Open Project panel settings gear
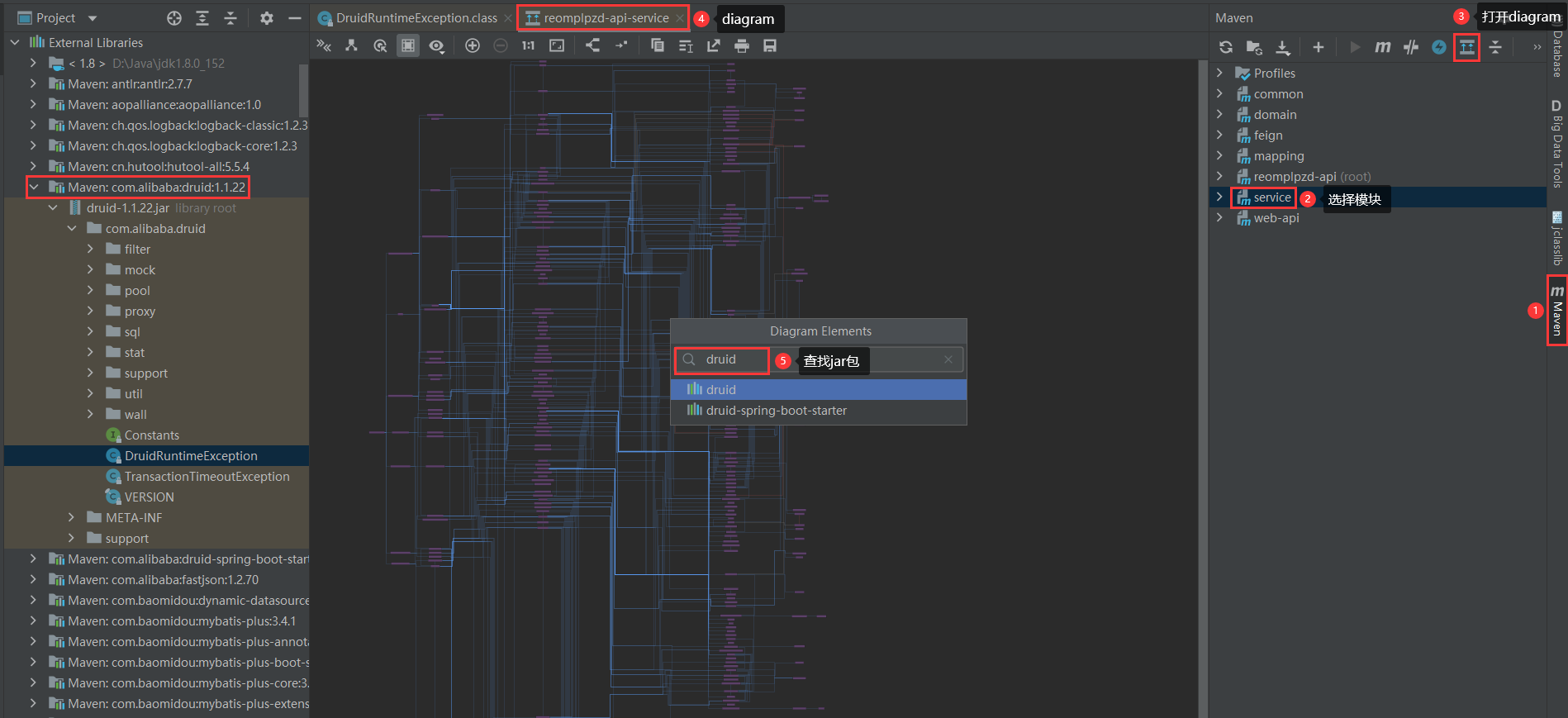The height and width of the screenshot is (718, 1568). [x=267, y=18]
